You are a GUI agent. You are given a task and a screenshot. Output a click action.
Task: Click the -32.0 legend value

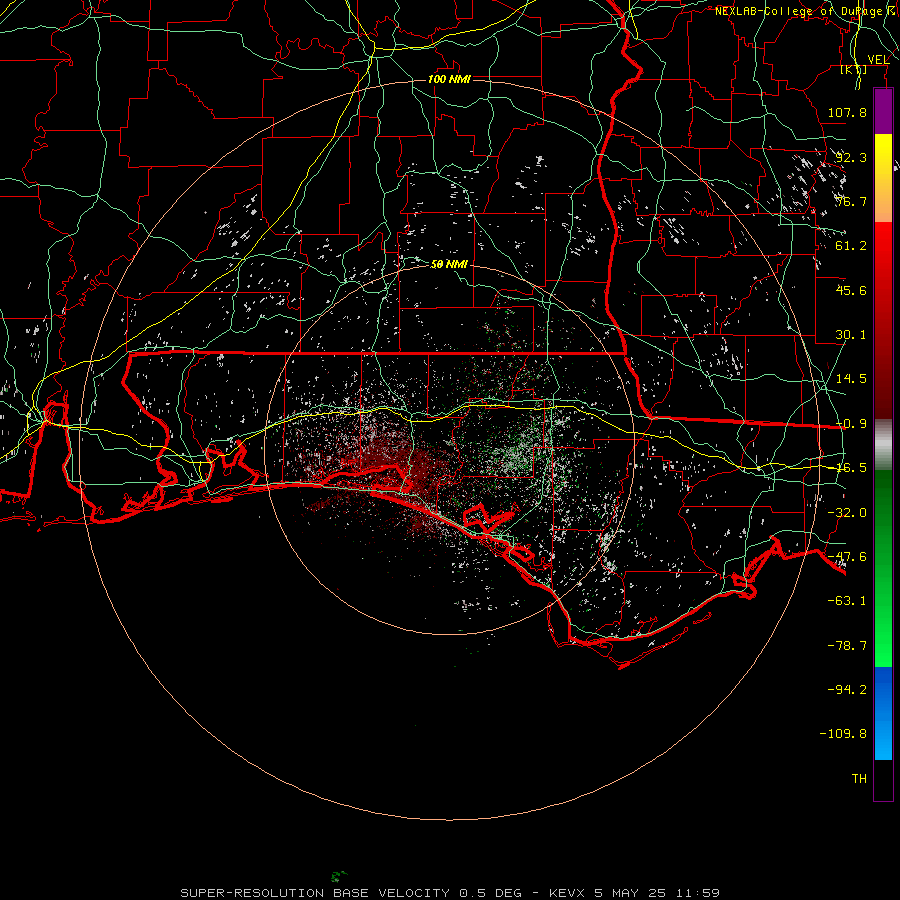coord(847,513)
